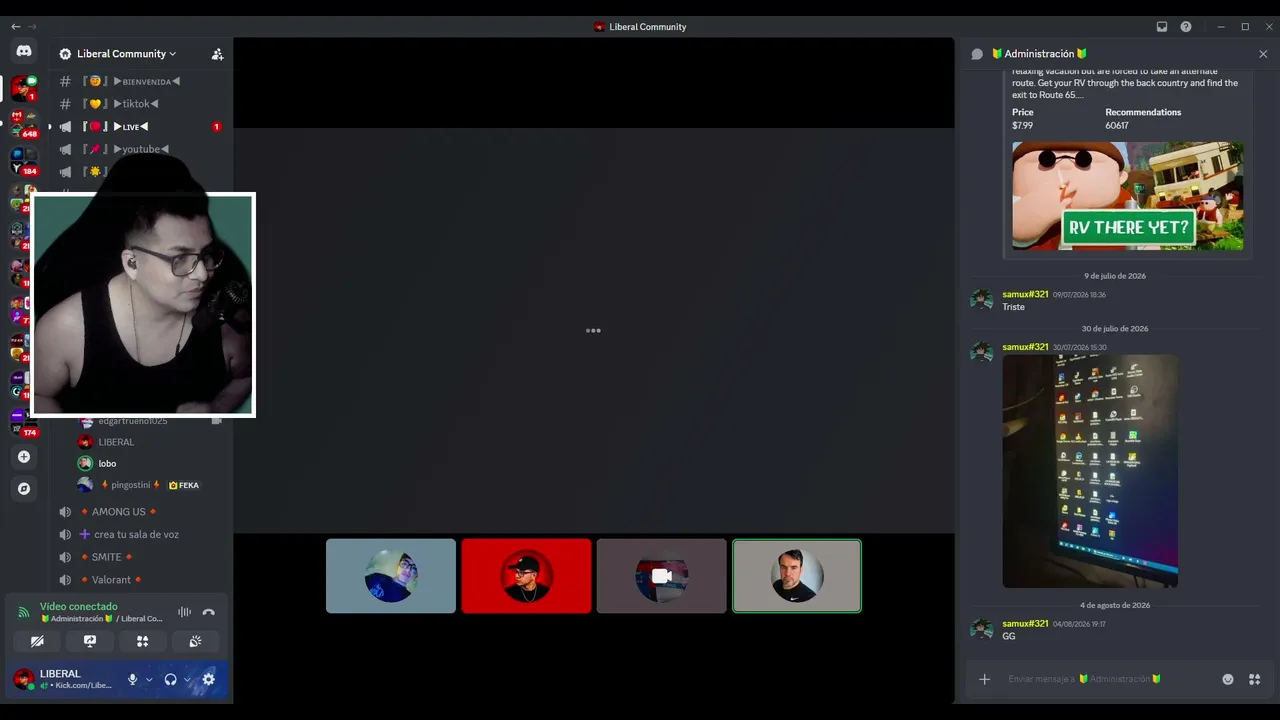Open the unread badge on LIVE channel
This screenshot has width=1280, height=720.
(x=216, y=127)
